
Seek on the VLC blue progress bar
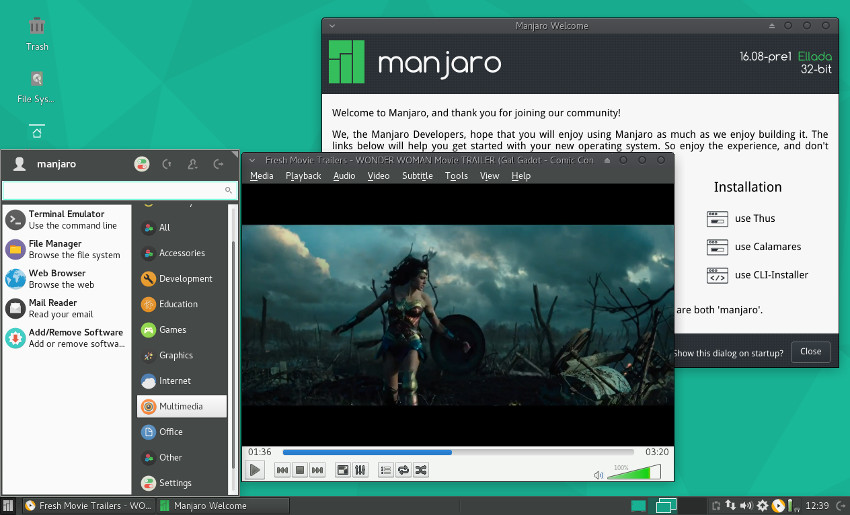pyautogui.click(x=458, y=452)
